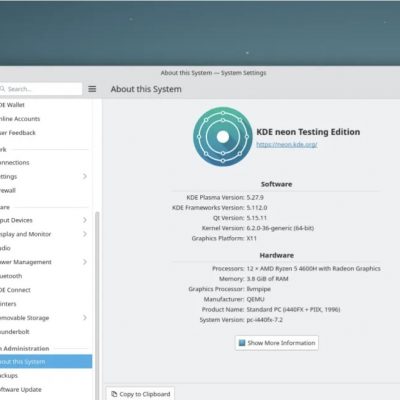Open Bluetooth settings

point(46,276)
